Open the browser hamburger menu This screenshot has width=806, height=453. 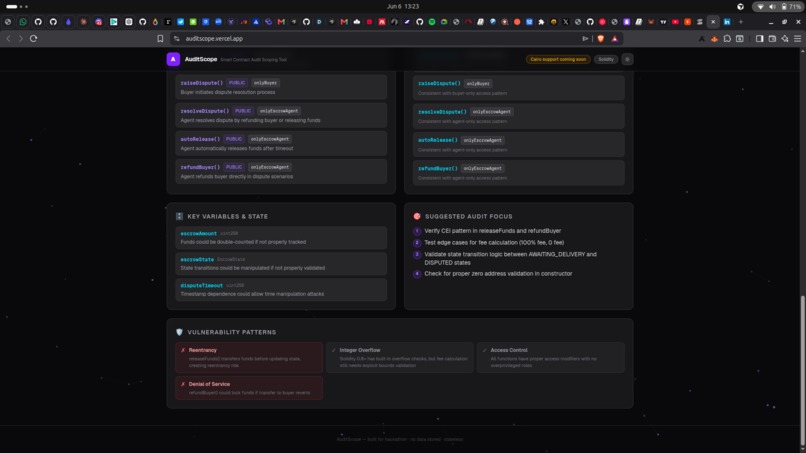click(797, 39)
